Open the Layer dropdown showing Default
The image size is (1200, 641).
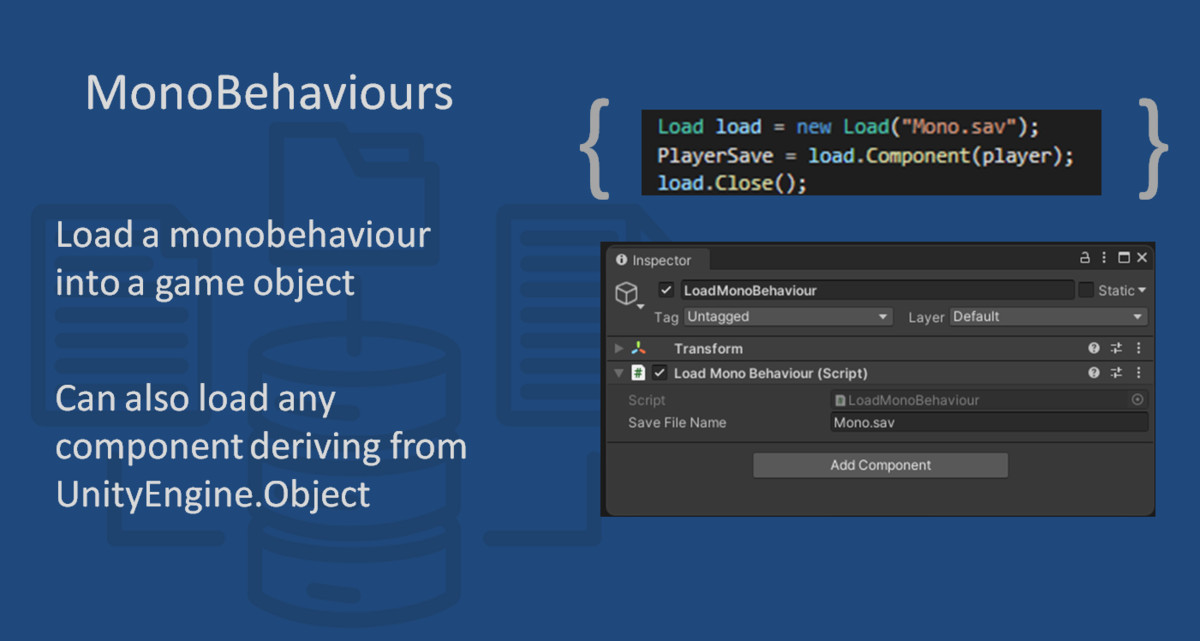[x=1048, y=316]
